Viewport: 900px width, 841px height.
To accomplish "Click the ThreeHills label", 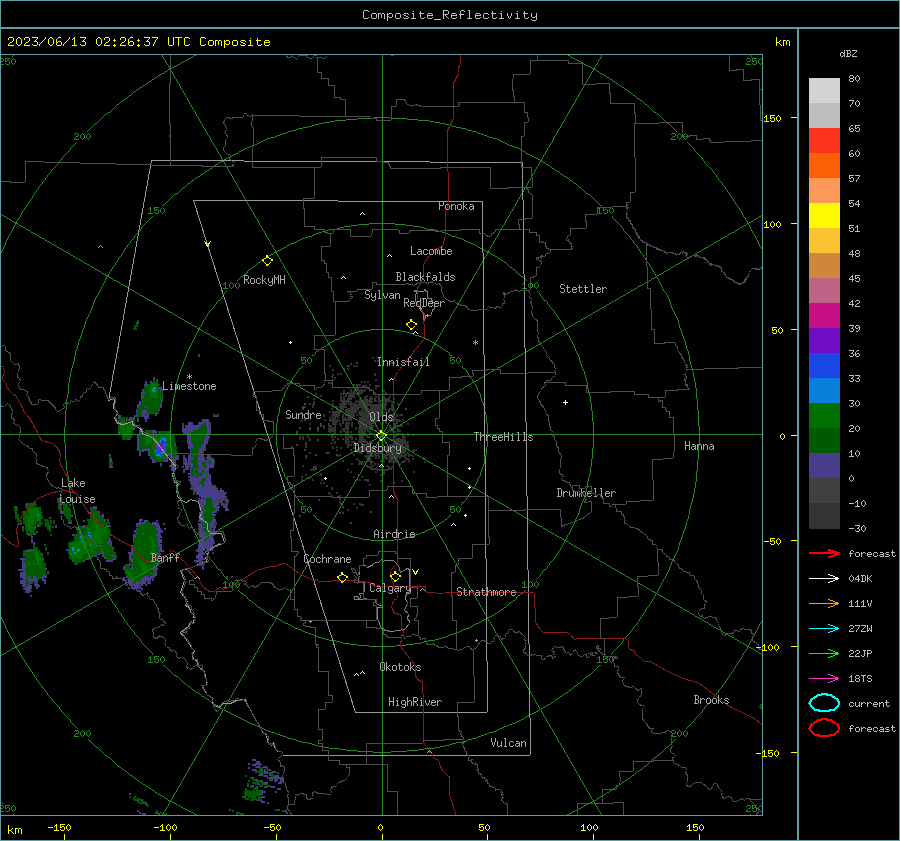I will click(x=503, y=437).
